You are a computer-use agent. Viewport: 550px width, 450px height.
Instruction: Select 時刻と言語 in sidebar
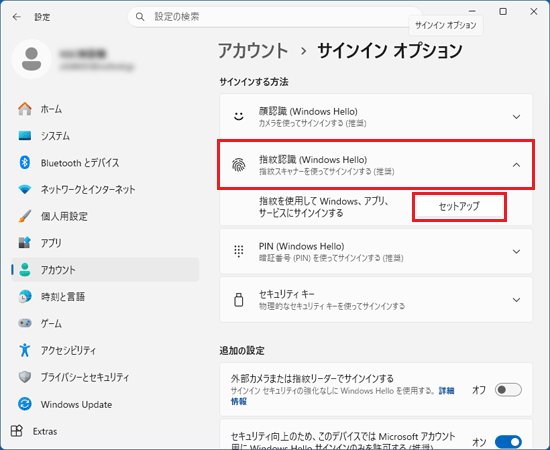tap(105, 296)
